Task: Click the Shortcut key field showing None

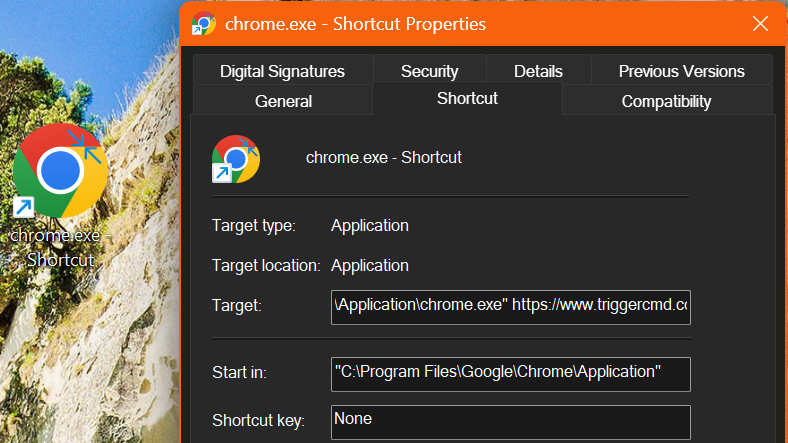Action: coord(510,421)
